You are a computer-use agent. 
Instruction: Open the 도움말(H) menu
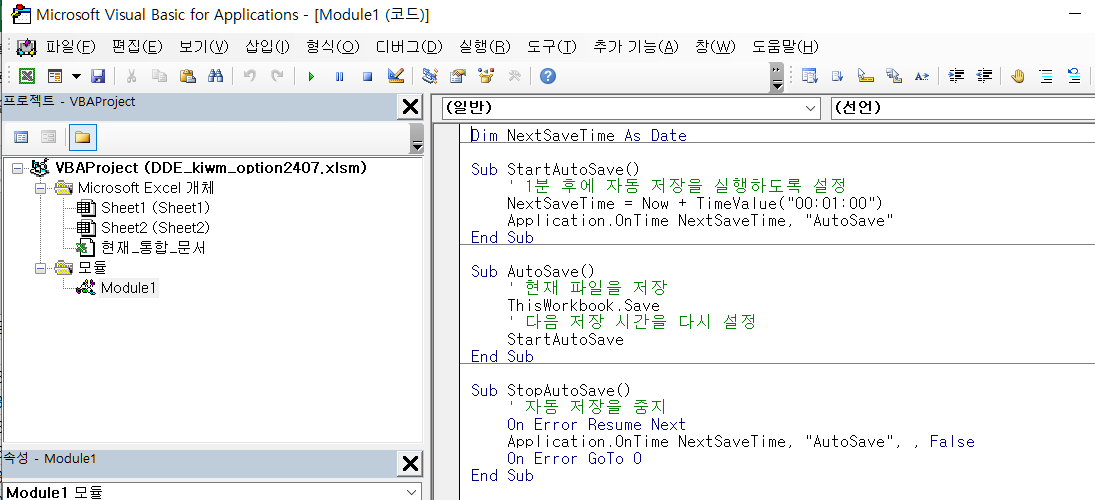click(785, 47)
